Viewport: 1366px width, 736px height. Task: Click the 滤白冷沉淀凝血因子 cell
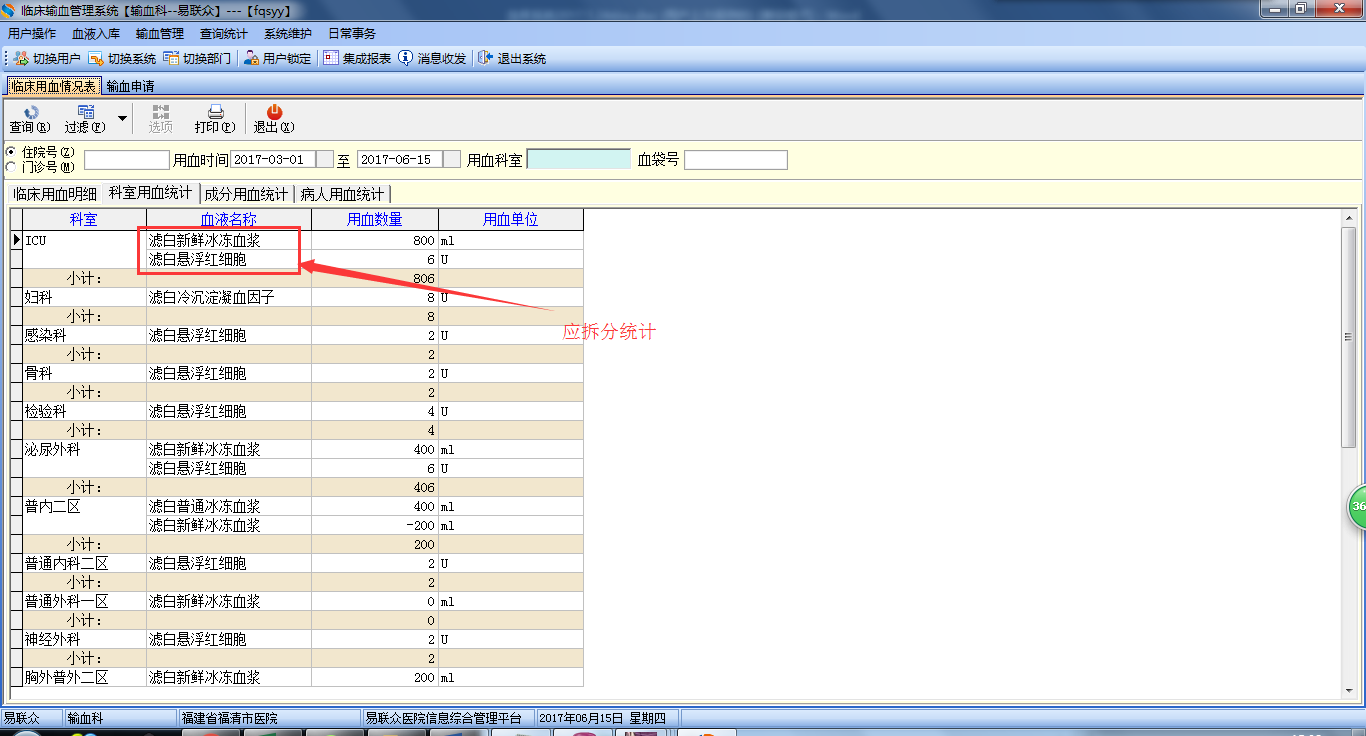[x=229, y=298]
